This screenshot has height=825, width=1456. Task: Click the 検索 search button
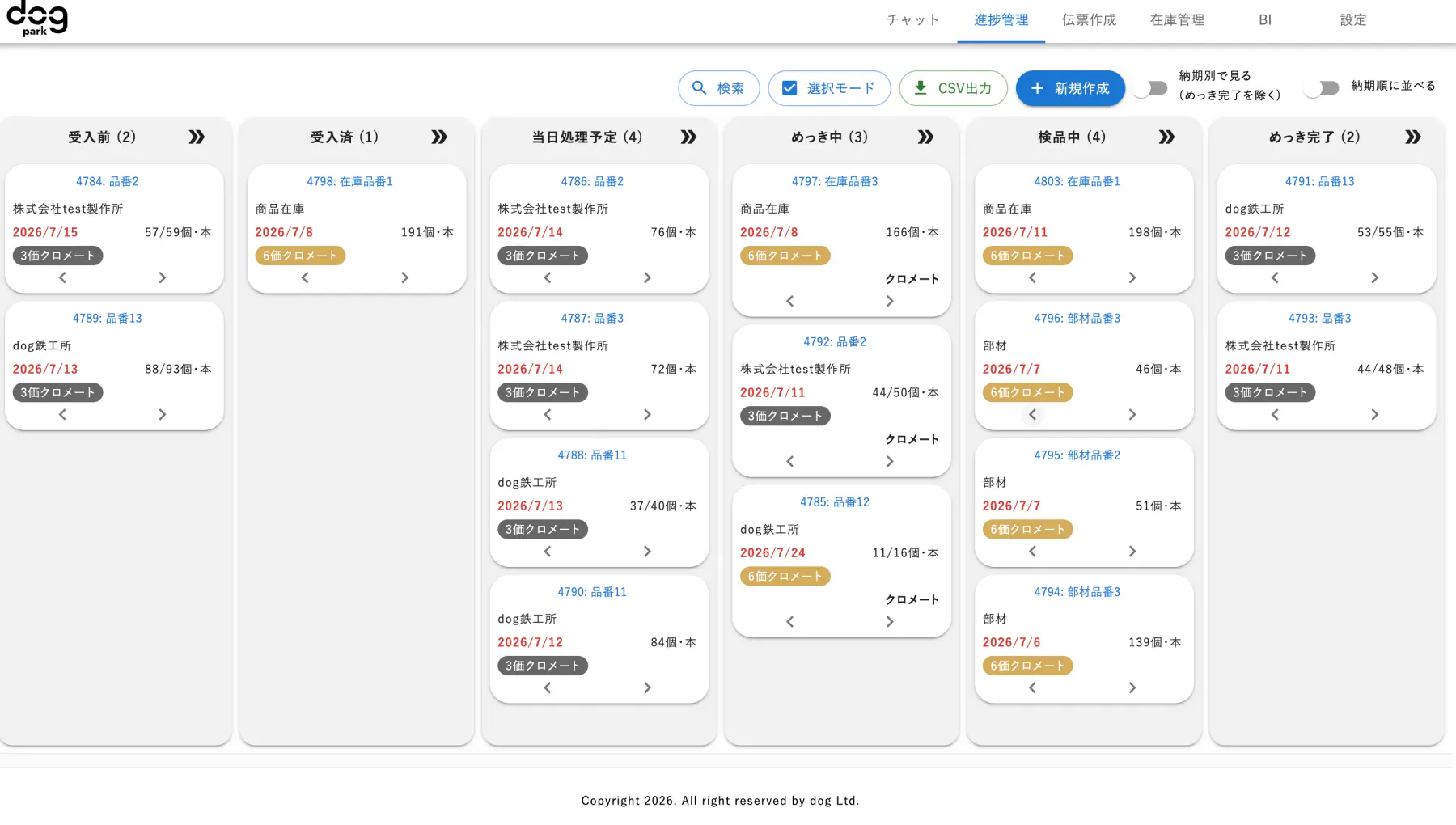point(718,88)
